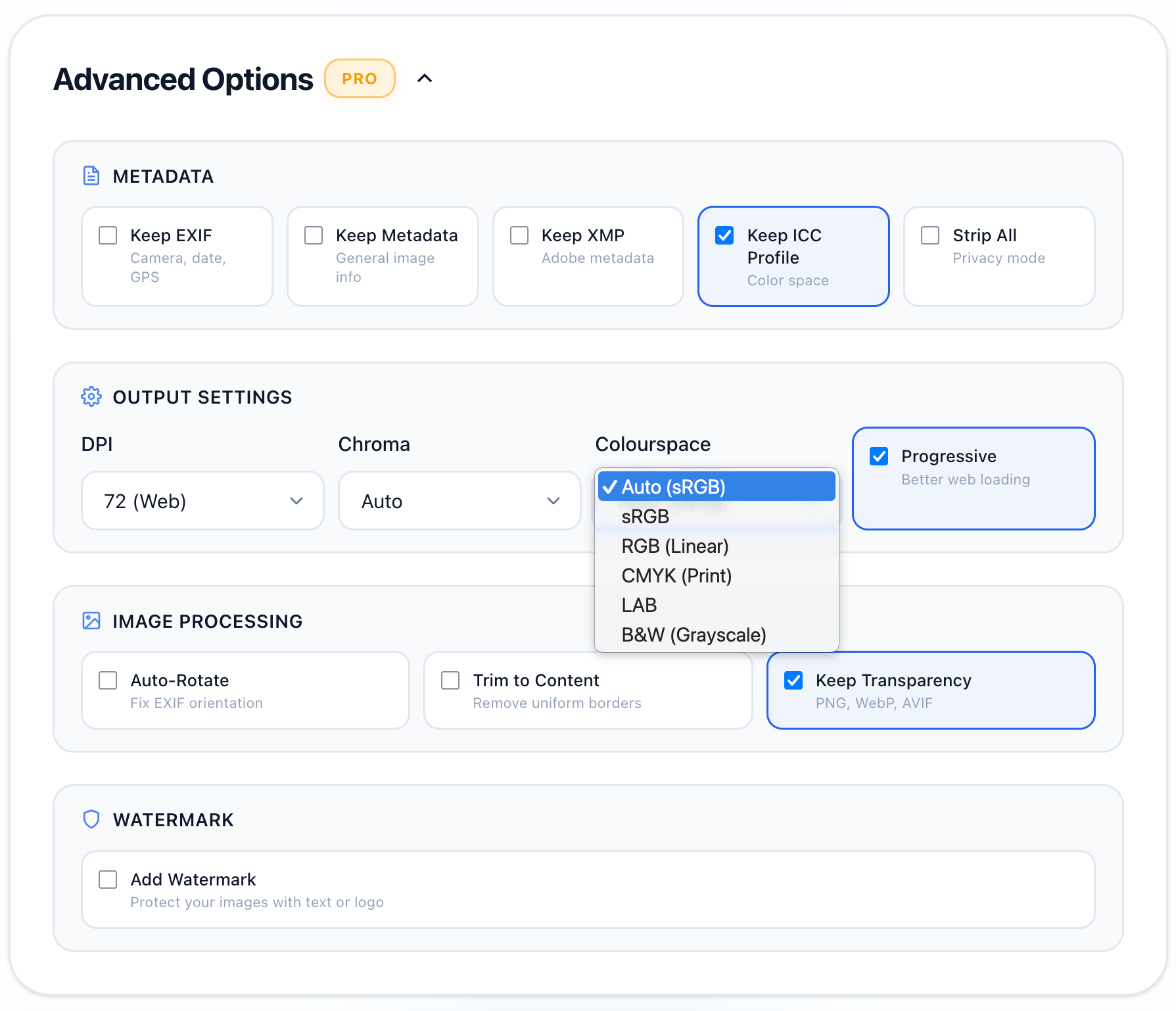Viewport: 1176px width, 1011px height.
Task: Enable Auto-Rotate to fix EXIF orientation
Action: [107, 680]
